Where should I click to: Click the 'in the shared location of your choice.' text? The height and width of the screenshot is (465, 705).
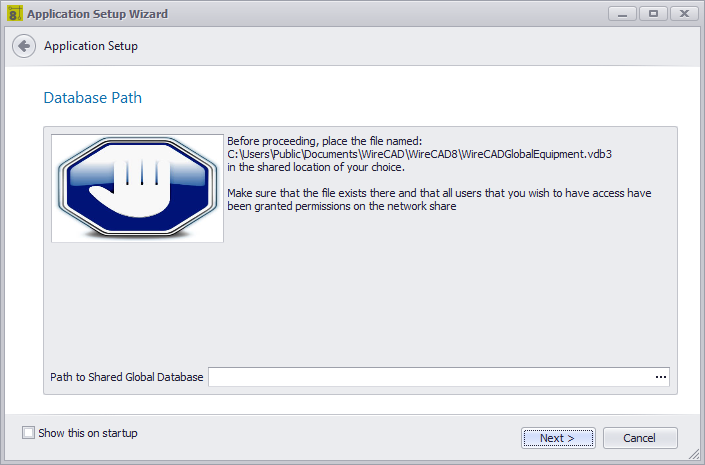(316, 167)
